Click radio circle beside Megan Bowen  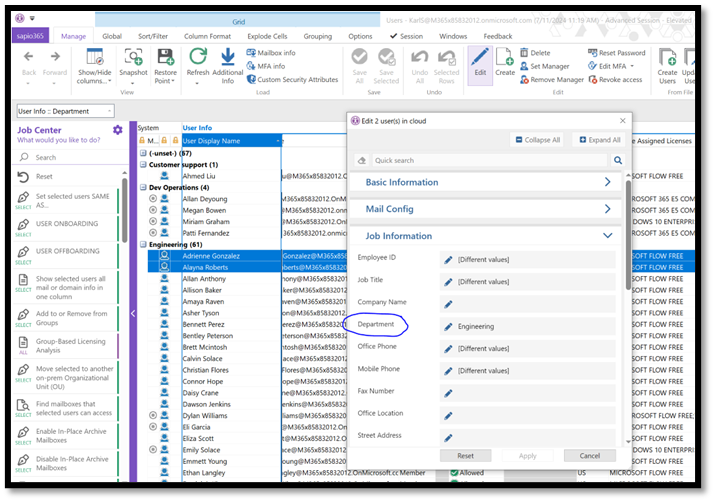point(153,210)
